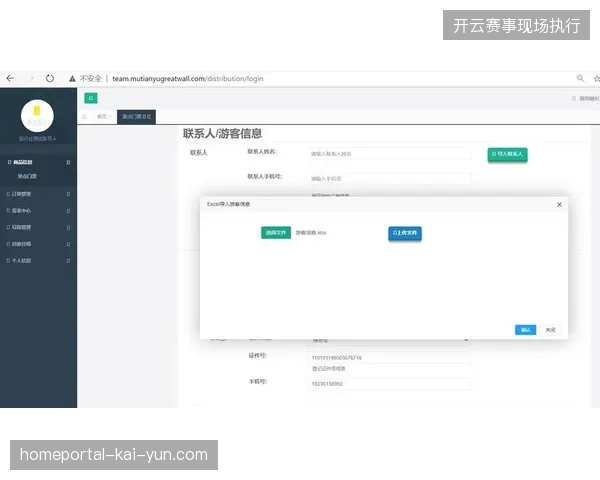Open 个人信息 in the sidebar
Viewport: 600px width, 480px height.
coord(21,261)
